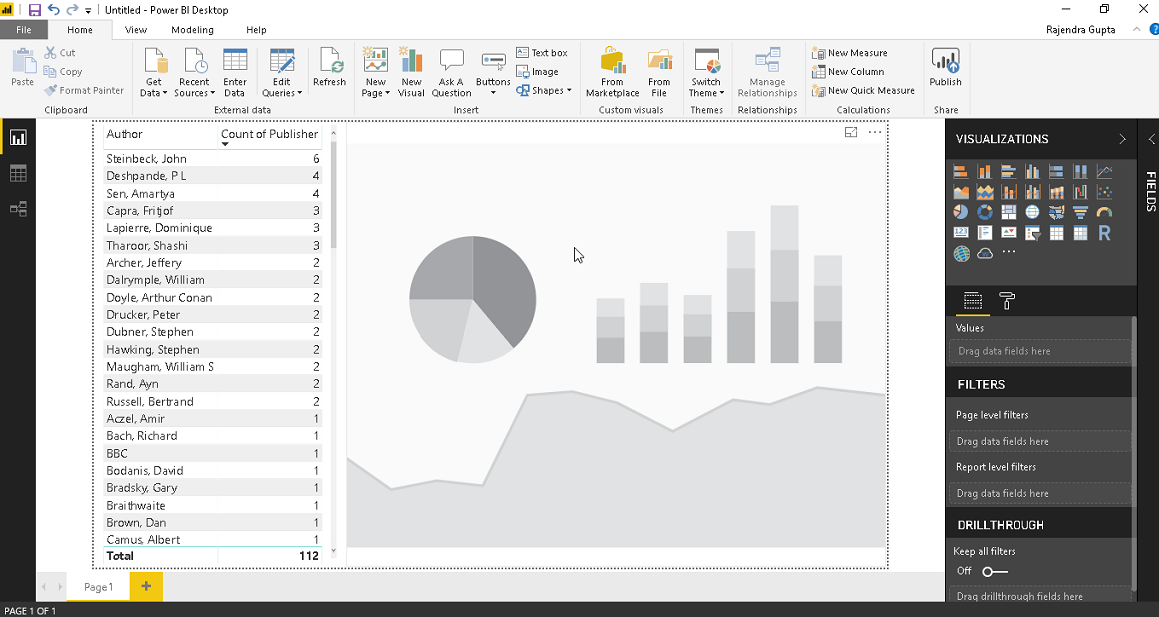Select the stacked area chart visual
This screenshot has height=617, width=1159.
(985, 192)
